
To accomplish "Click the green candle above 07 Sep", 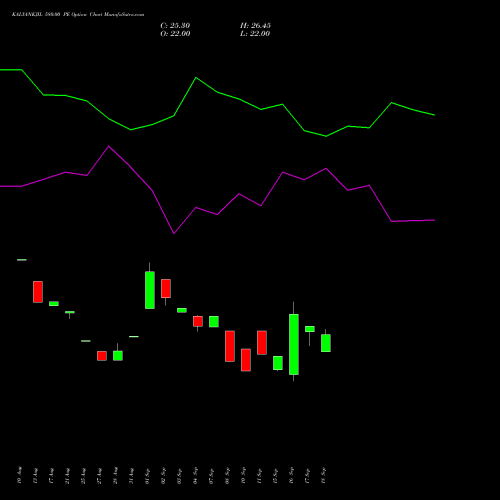I will pos(214,322).
